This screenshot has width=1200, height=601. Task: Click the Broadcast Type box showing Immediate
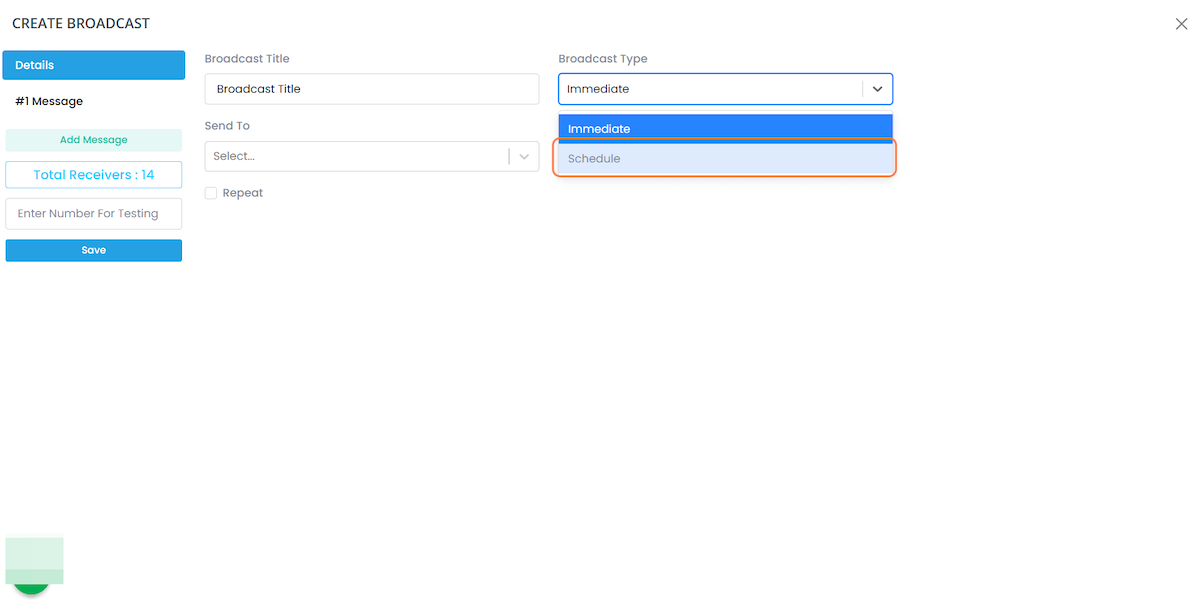(x=708, y=89)
